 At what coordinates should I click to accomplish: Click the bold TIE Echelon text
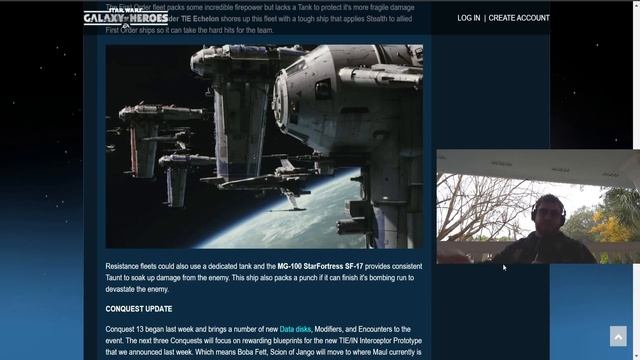[200, 19]
